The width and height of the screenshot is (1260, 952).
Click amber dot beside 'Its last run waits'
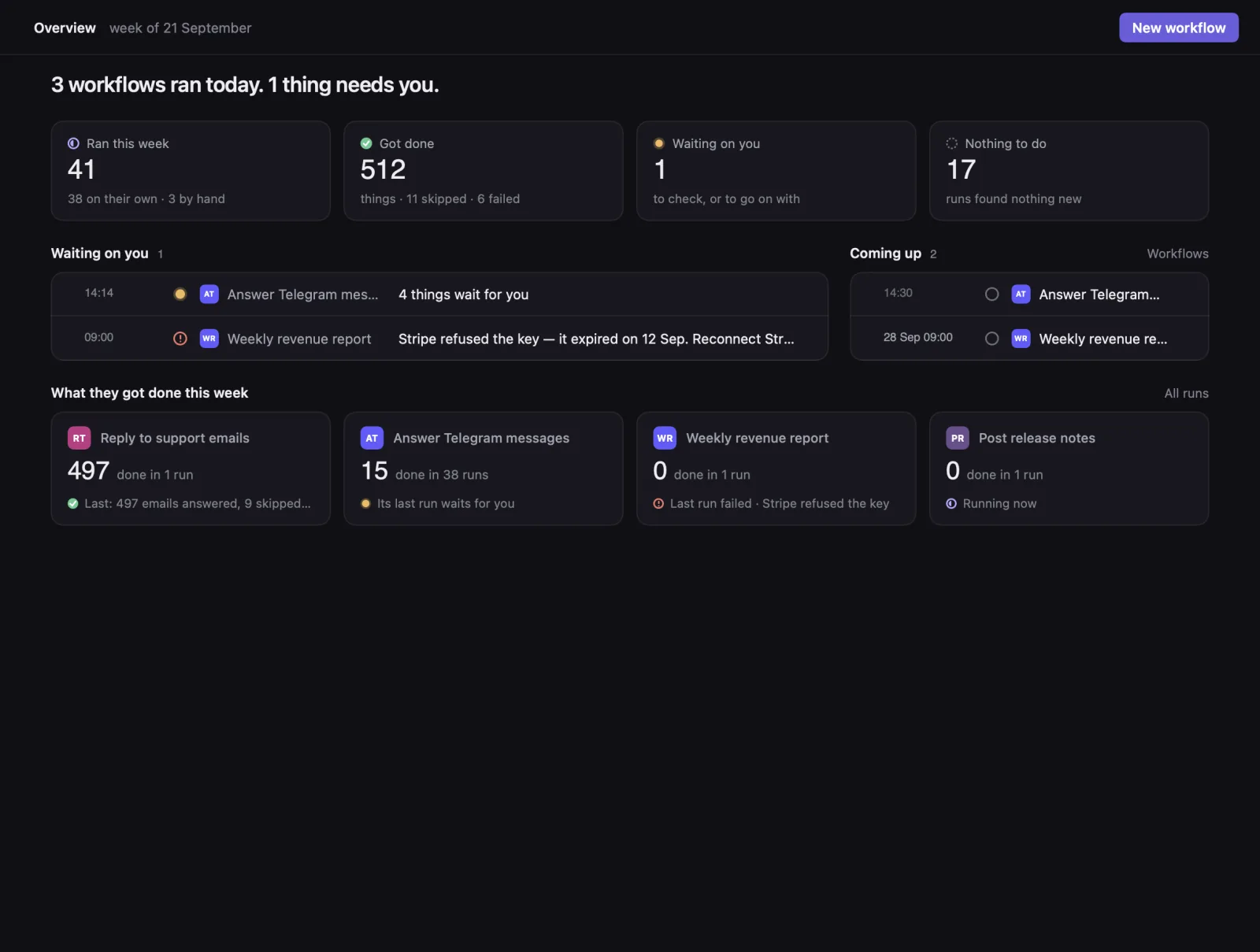[365, 503]
